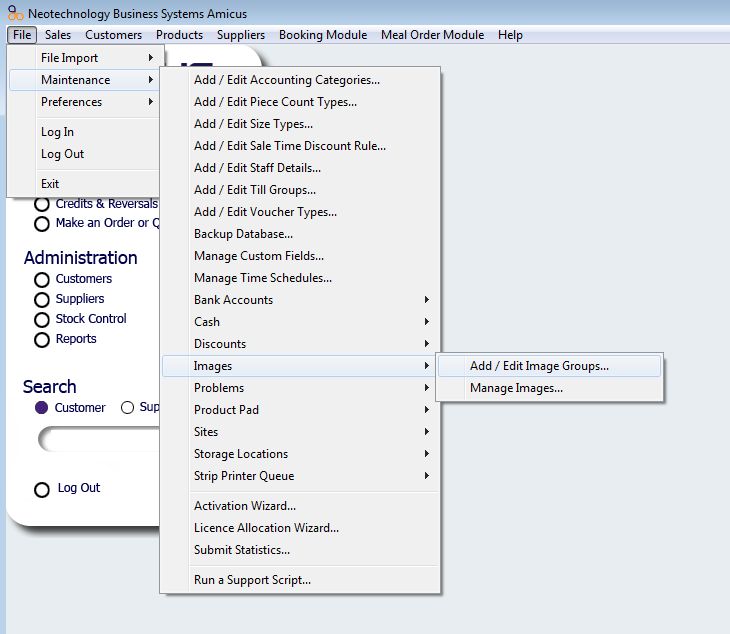
Task: Expand the Strip Printer Queue submenu
Action: (x=300, y=476)
